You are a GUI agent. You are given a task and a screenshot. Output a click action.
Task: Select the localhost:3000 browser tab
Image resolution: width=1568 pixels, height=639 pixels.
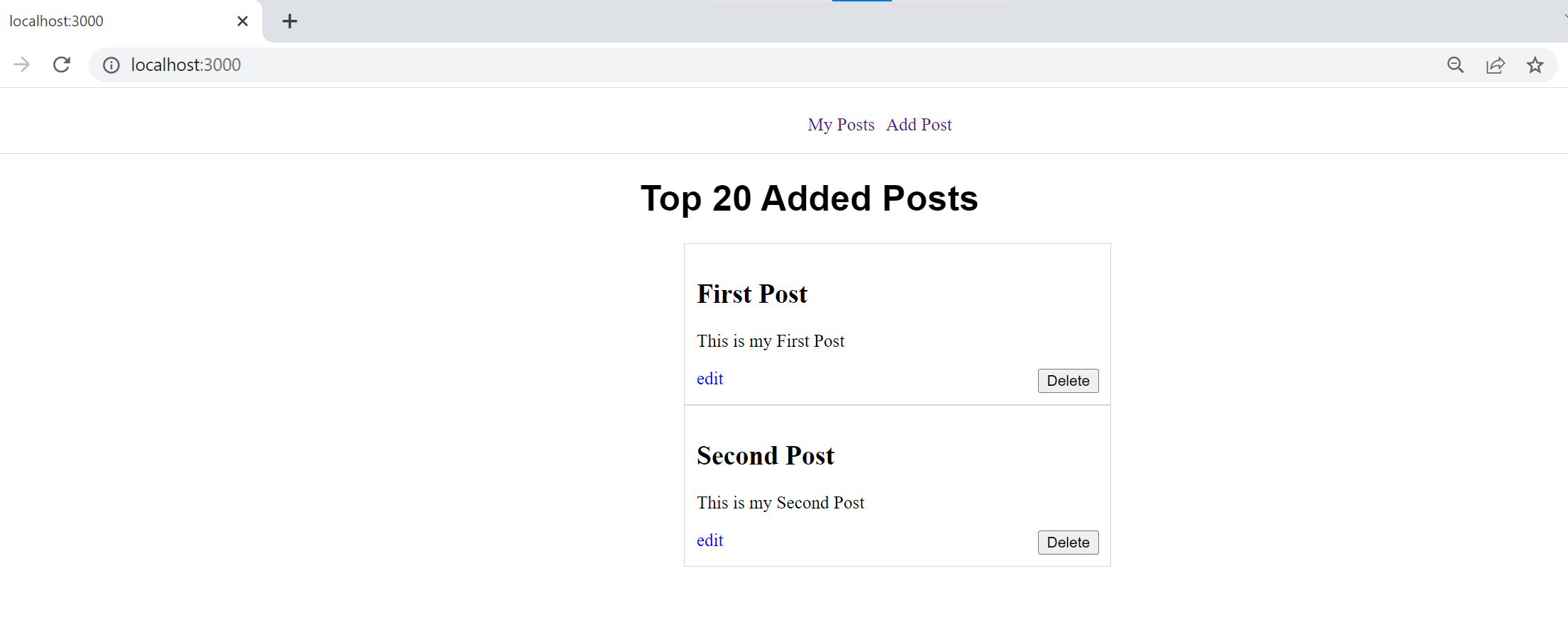(x=131, y=21)
